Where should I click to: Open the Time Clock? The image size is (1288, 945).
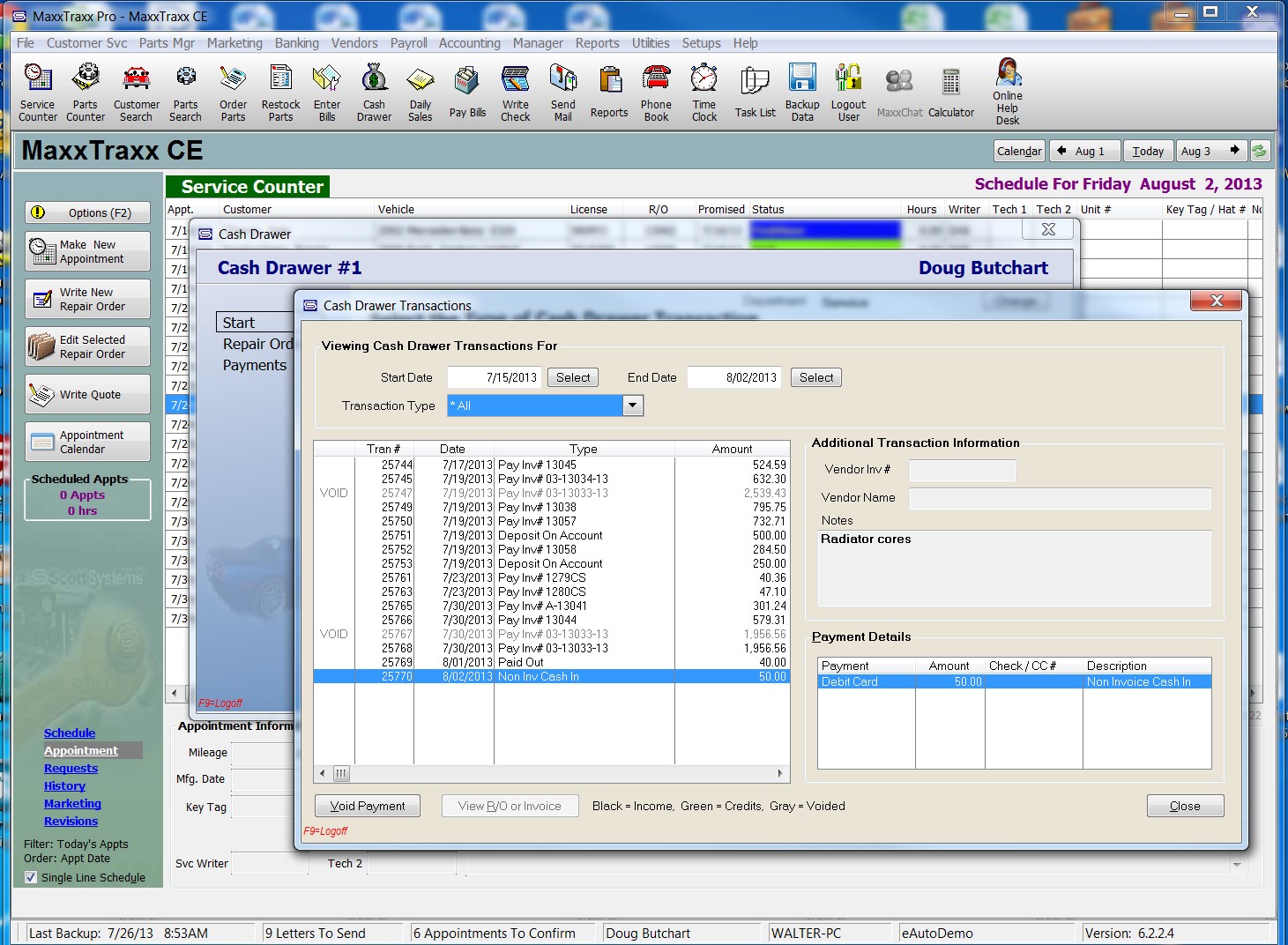(704, 93)
